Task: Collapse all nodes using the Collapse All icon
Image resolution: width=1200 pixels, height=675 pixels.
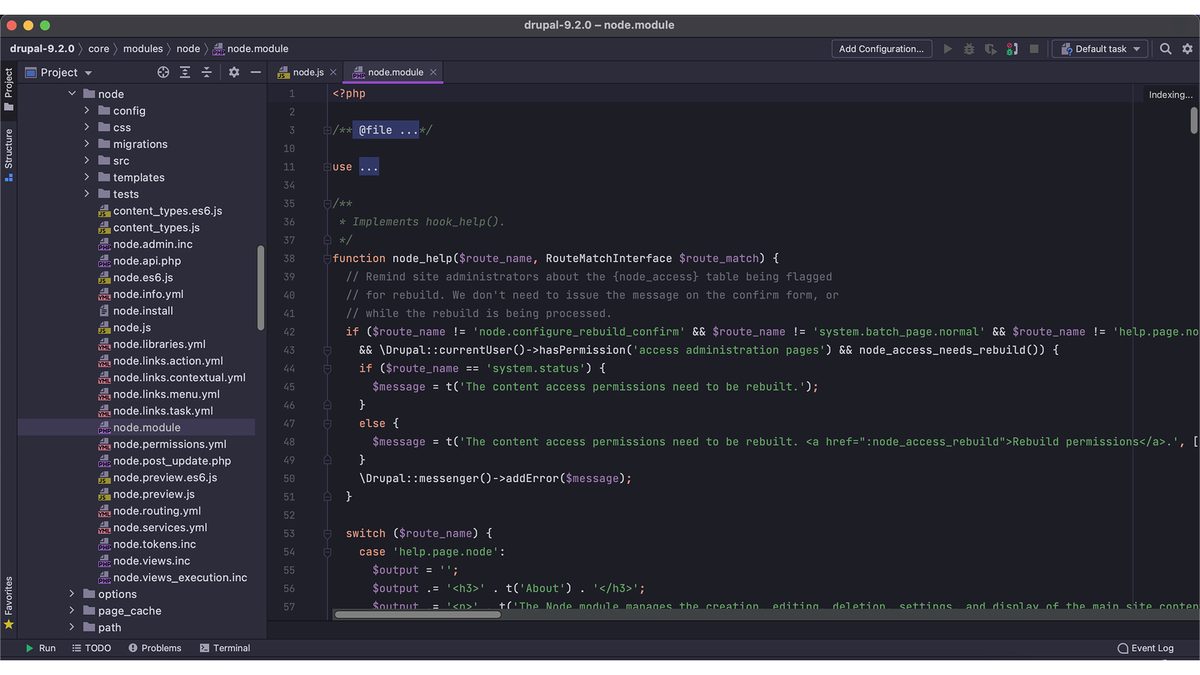Action: tap(207, 71)
